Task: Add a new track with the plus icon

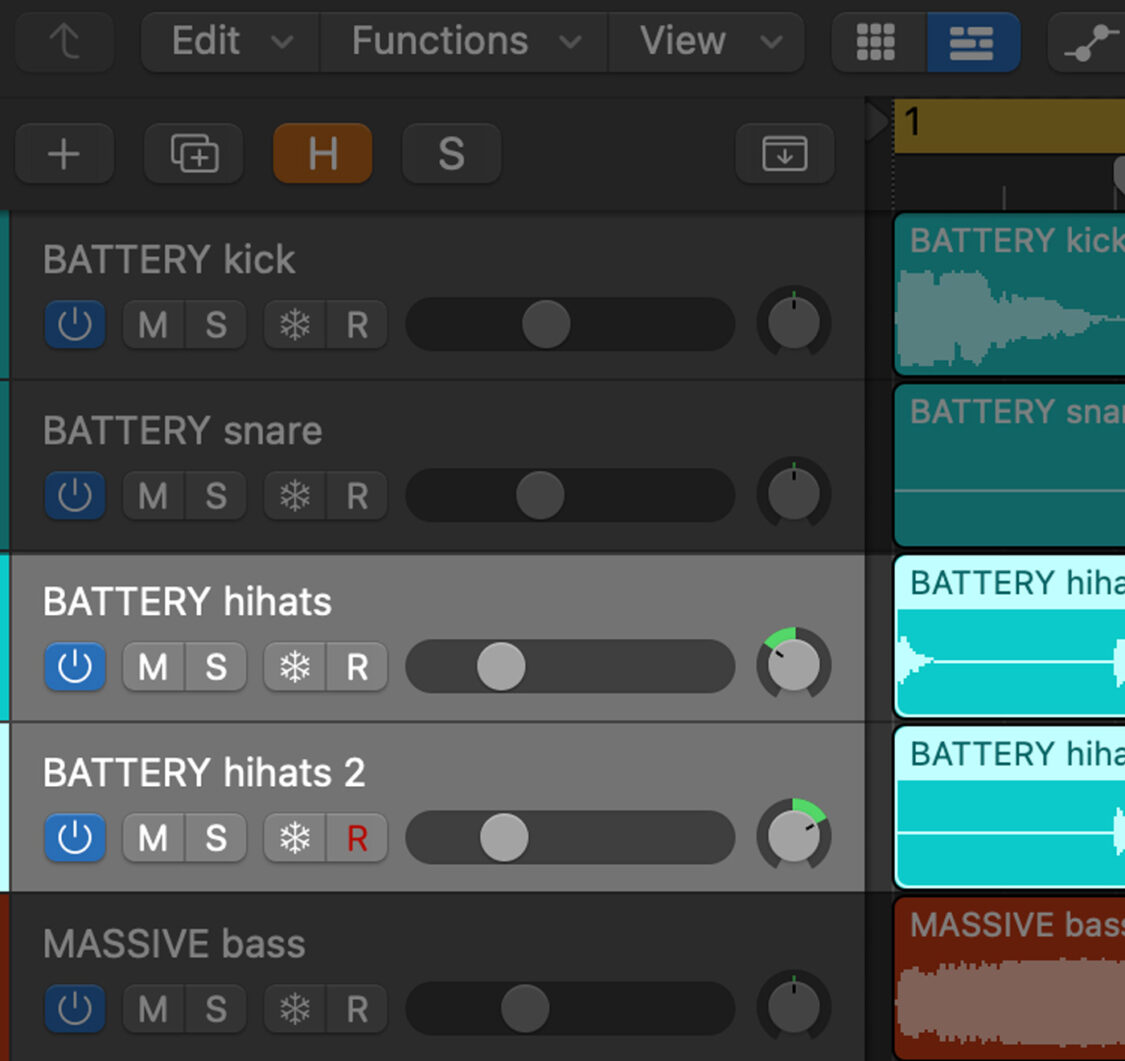Action: tap(64, 154)
